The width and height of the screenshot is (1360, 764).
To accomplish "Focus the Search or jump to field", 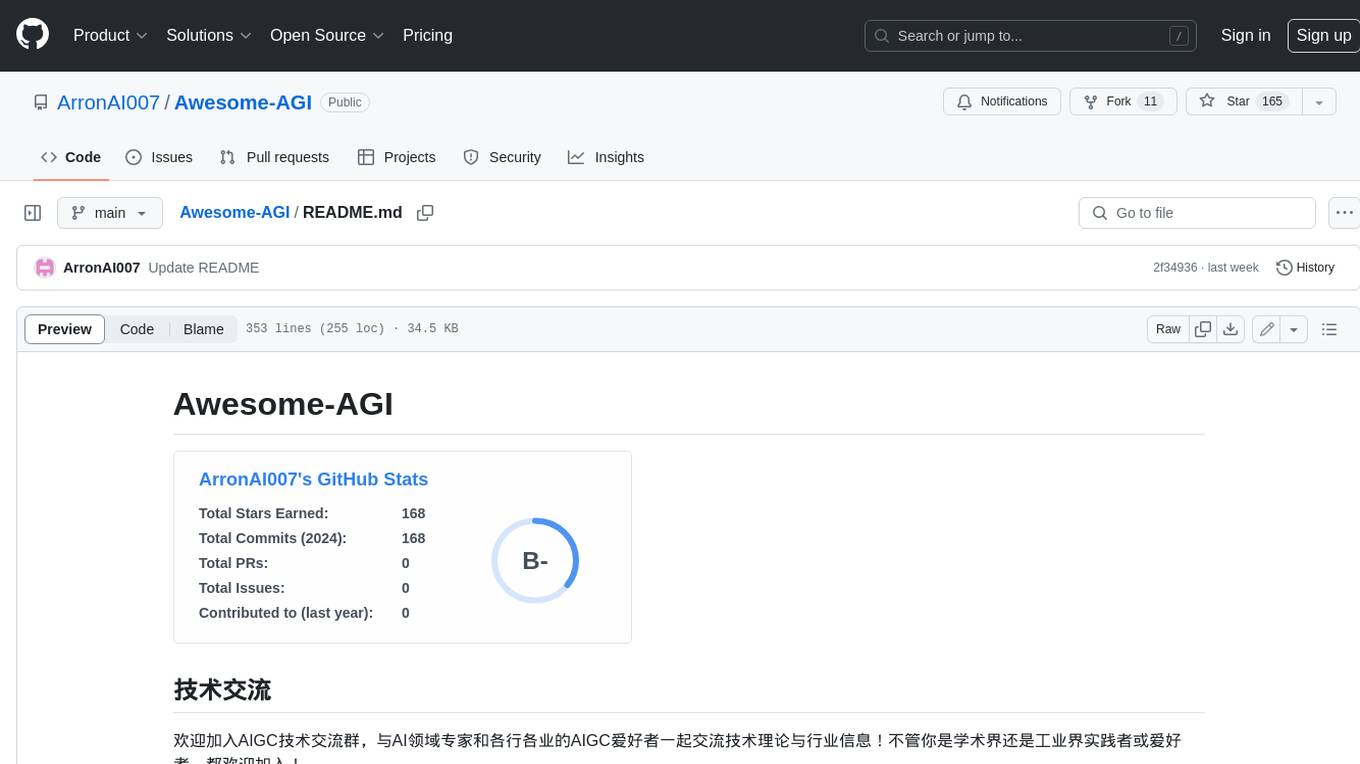I will coord(1031,36).
